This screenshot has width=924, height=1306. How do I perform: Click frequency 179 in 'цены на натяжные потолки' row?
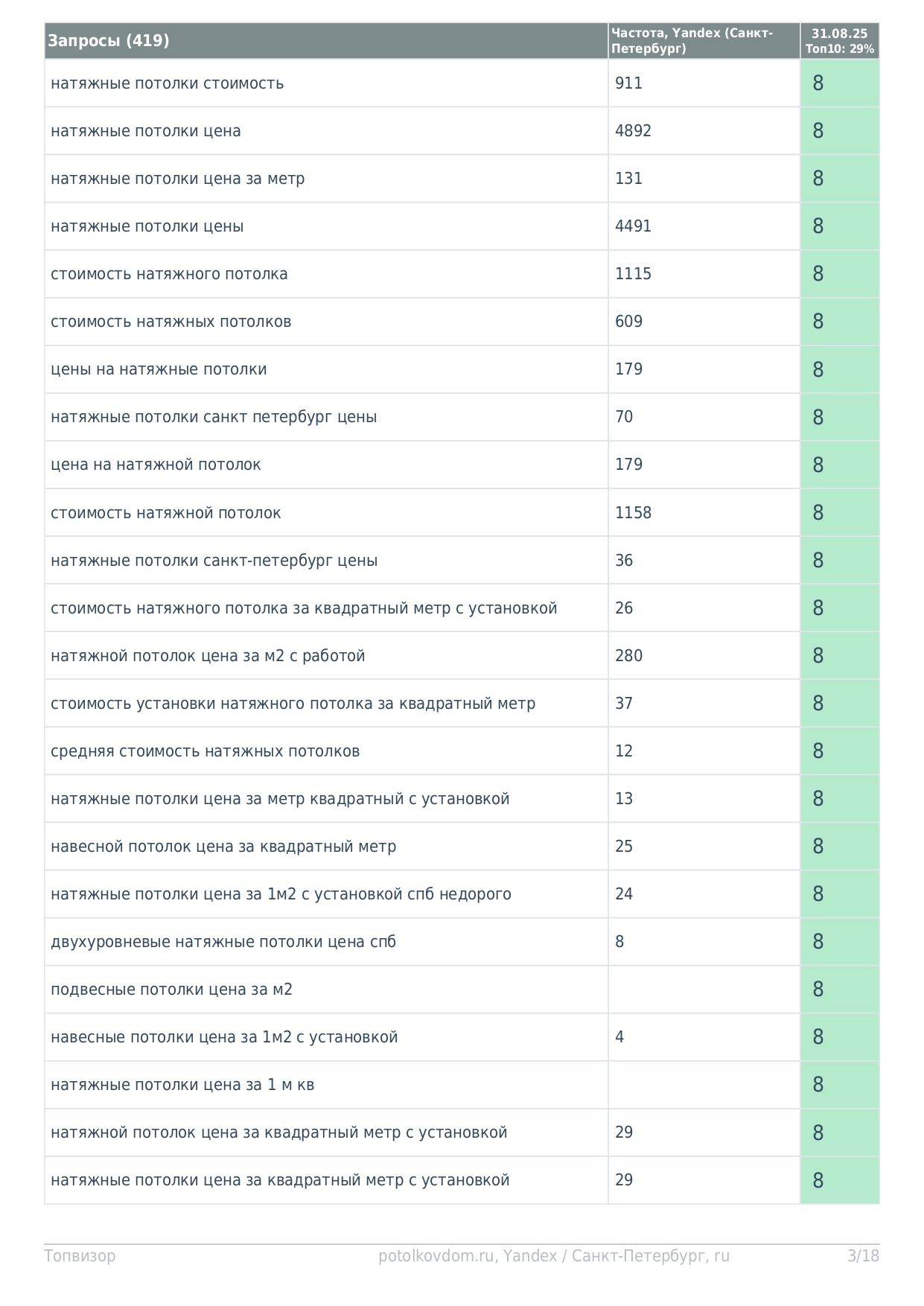628,369
